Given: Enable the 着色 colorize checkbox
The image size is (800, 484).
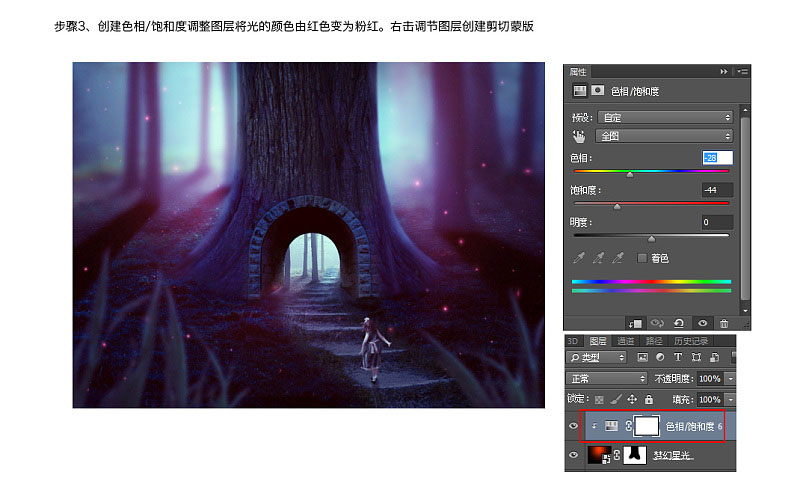Looking at the screenshot, I should [x=642, y=258].
